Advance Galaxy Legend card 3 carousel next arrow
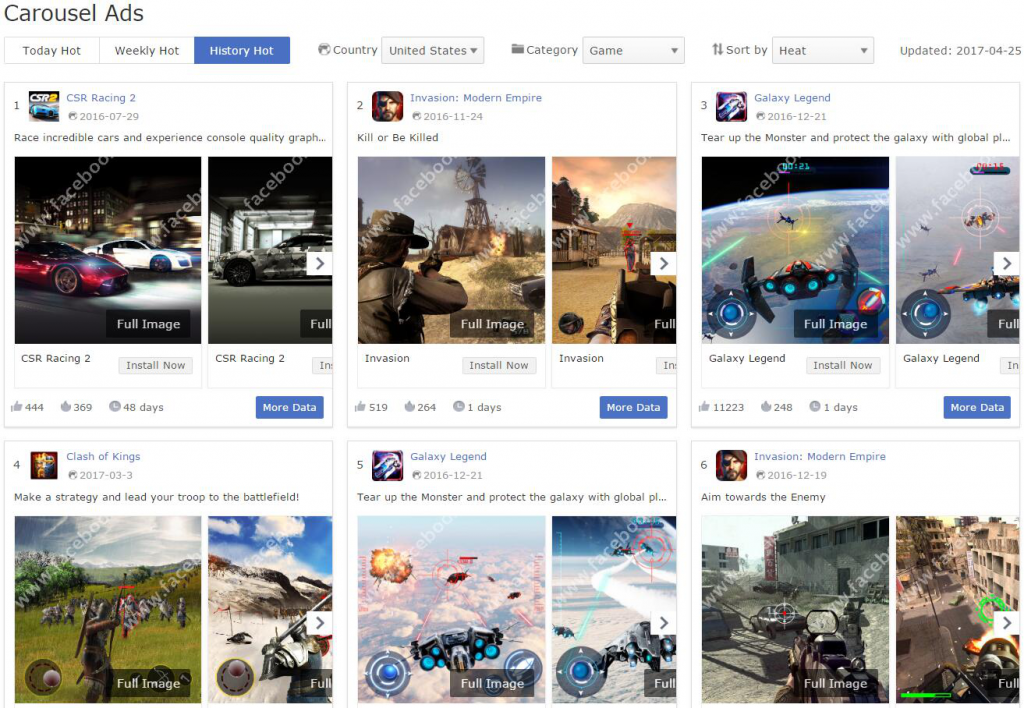This screenshot has width=1024, height=708. [x=1006, y=263]
